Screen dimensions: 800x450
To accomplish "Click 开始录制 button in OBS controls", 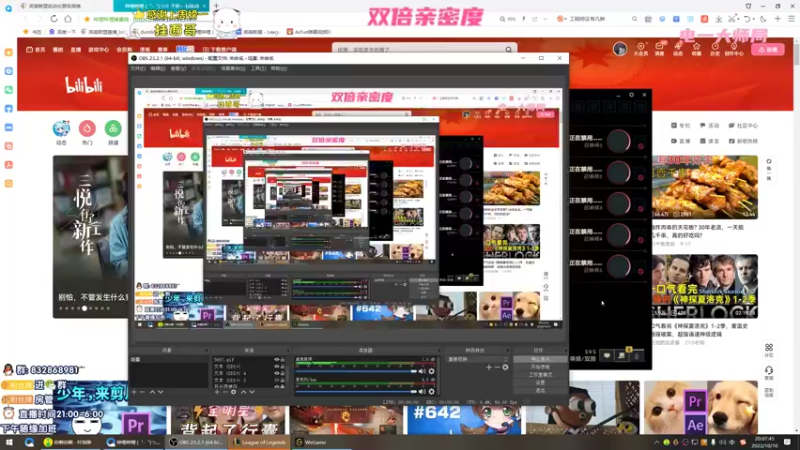I will [x=540, y=367].
